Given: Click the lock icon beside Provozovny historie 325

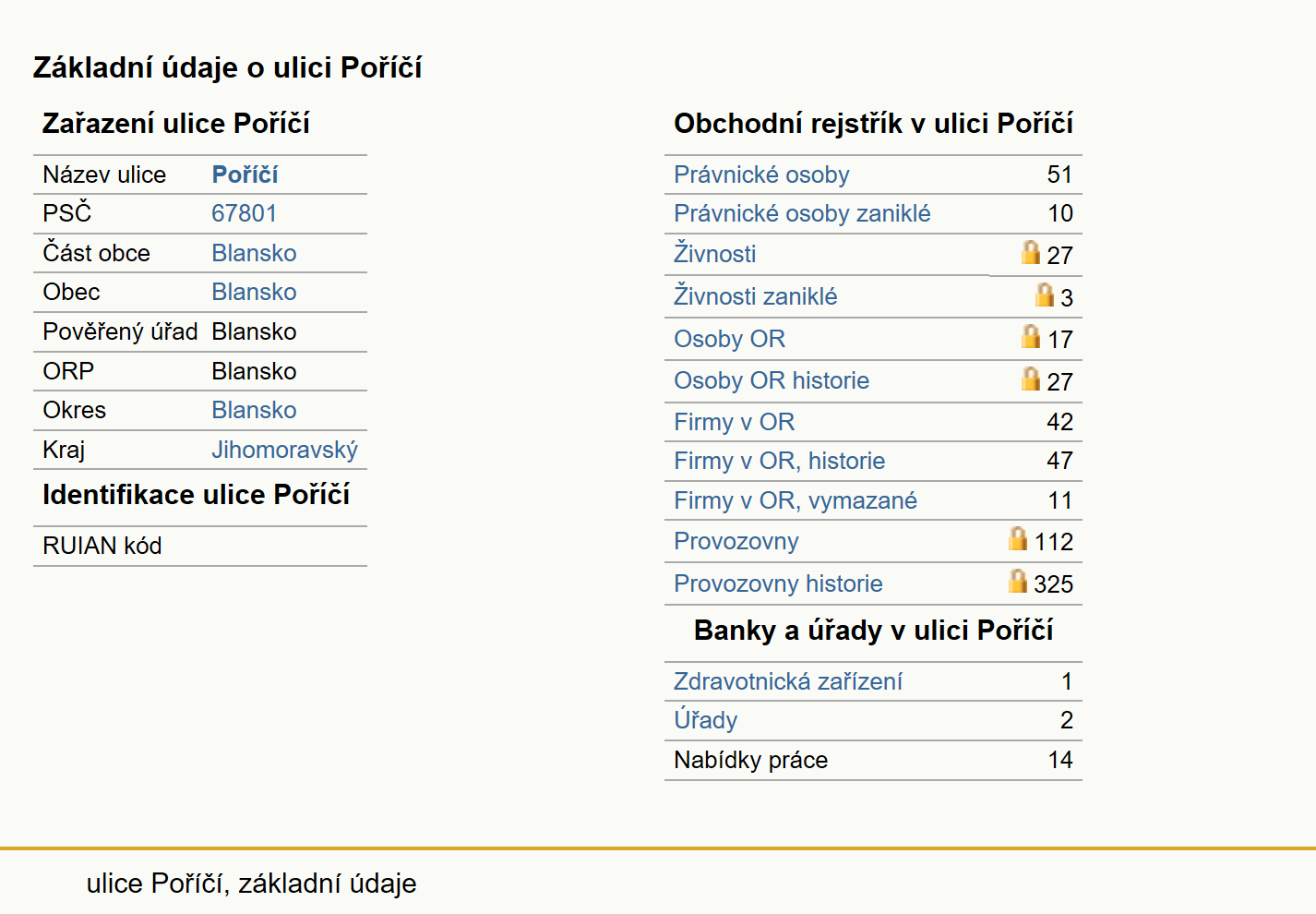Looking at the screenshot, I should click(x=1018, y=581).
